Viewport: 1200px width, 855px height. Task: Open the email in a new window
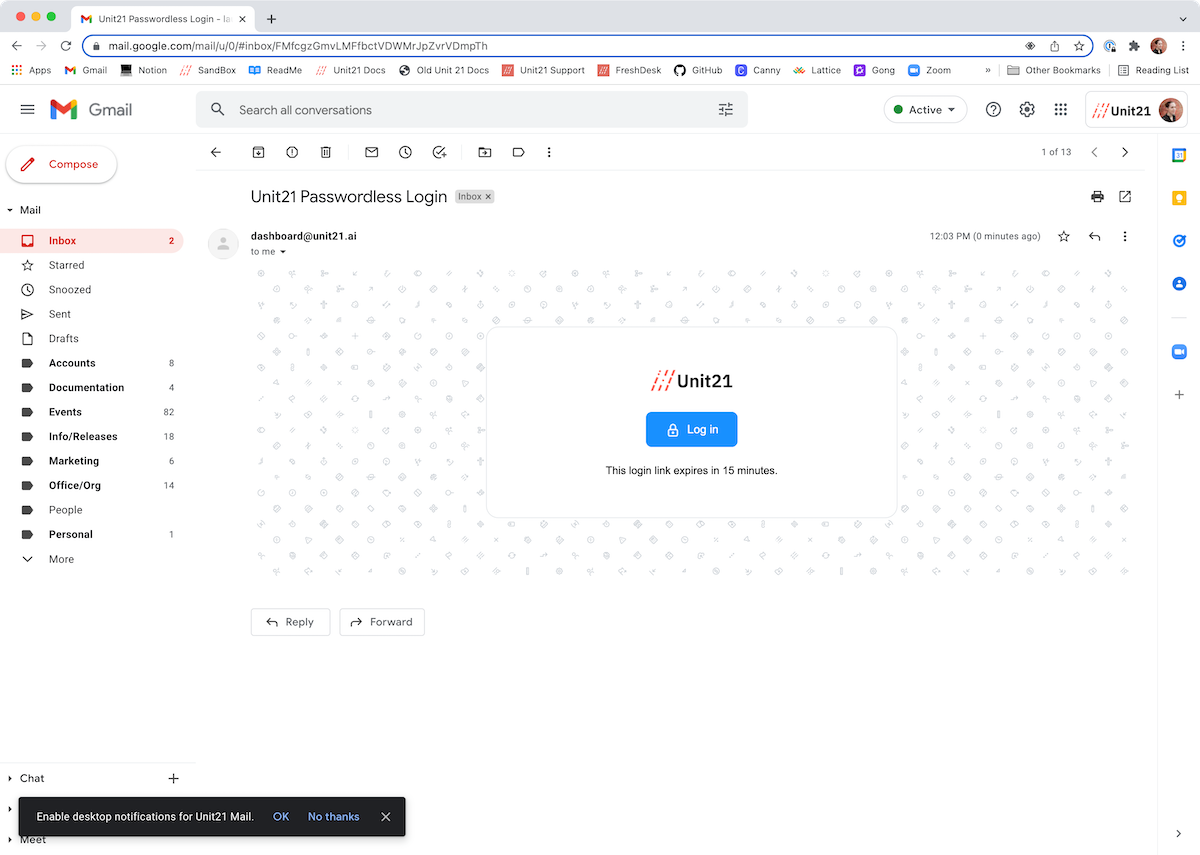(1125, 197)
